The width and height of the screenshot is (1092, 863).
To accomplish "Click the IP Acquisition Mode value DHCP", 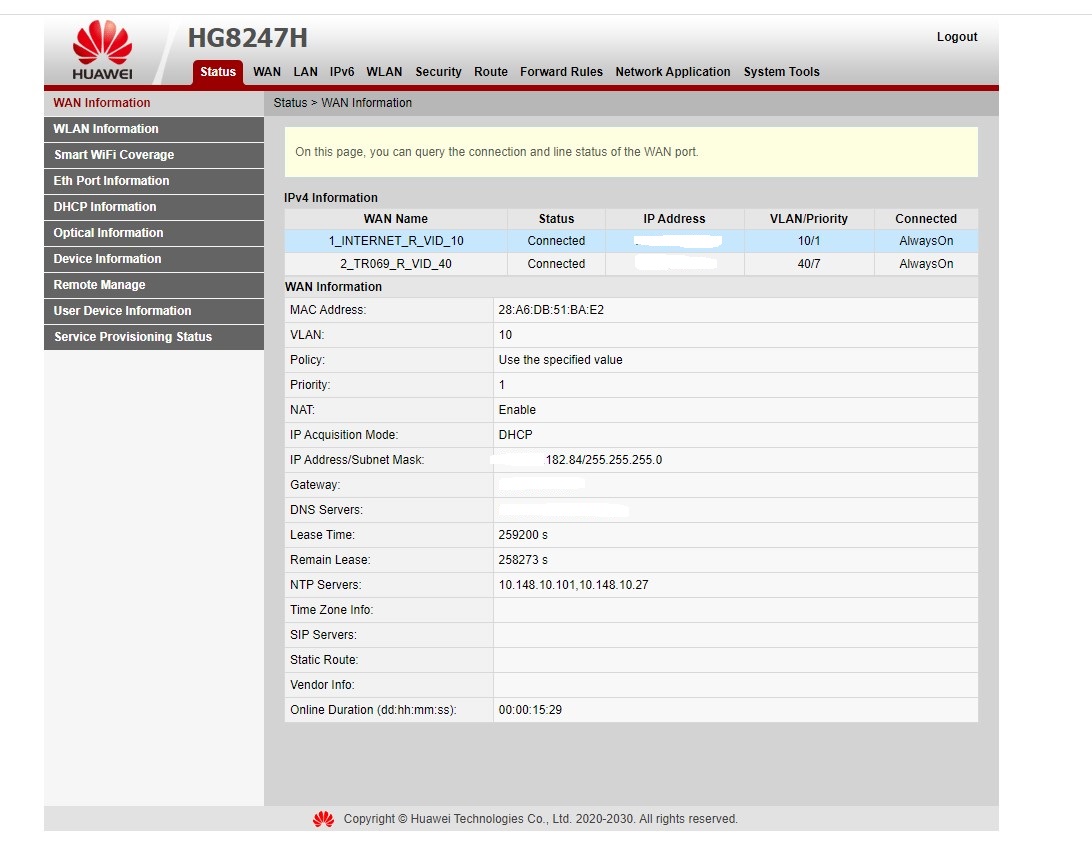I will (515, 435).
